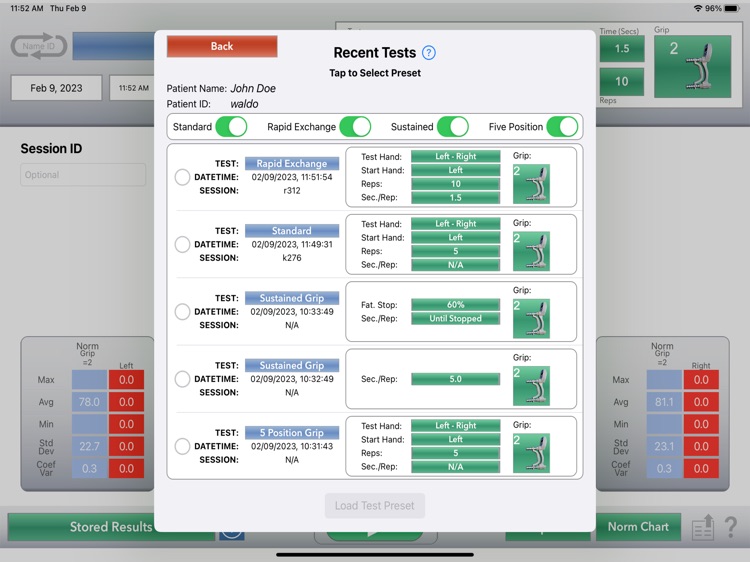Select Sustained Grip 10:33:49 radio button
Image resolution: width=750 pixels, height=562 pixels.
pos(182,312)
